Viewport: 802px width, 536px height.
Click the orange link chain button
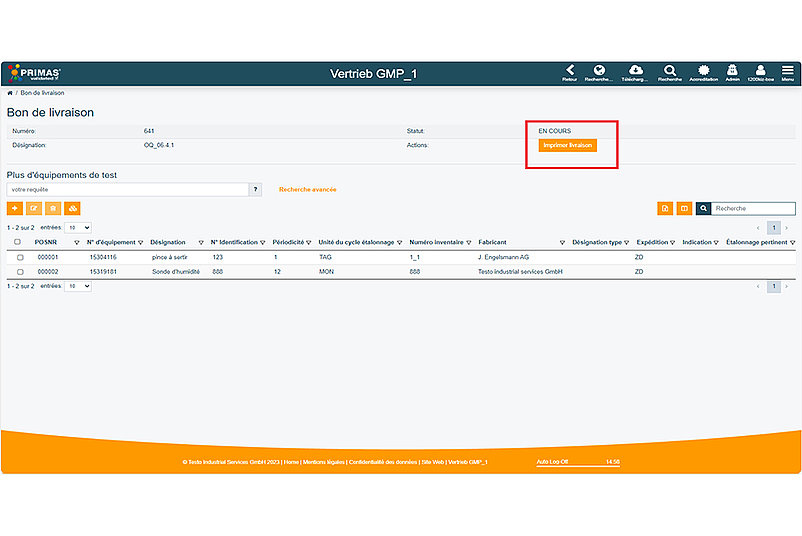pos(73,208)
